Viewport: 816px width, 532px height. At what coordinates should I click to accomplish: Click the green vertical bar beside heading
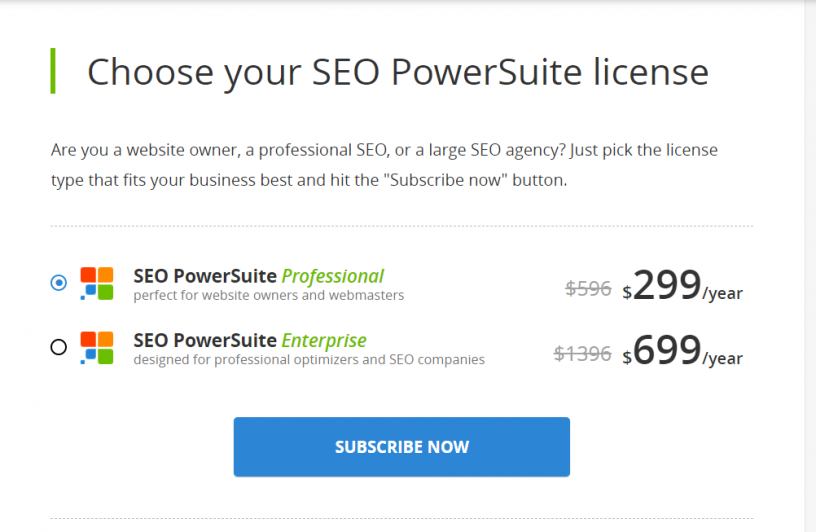pyautogui.click(x=53, y=71)
